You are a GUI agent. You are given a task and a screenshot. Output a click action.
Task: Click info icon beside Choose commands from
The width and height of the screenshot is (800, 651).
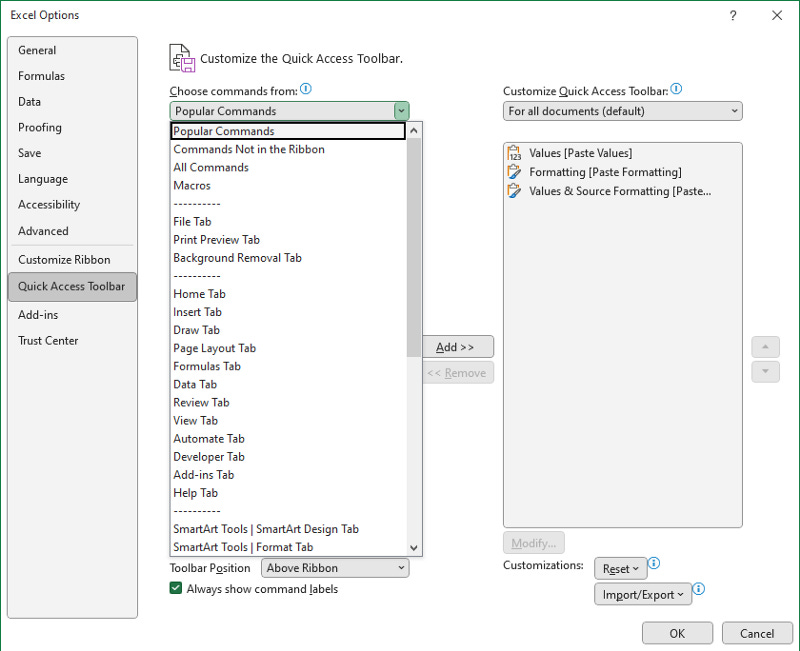306,89
